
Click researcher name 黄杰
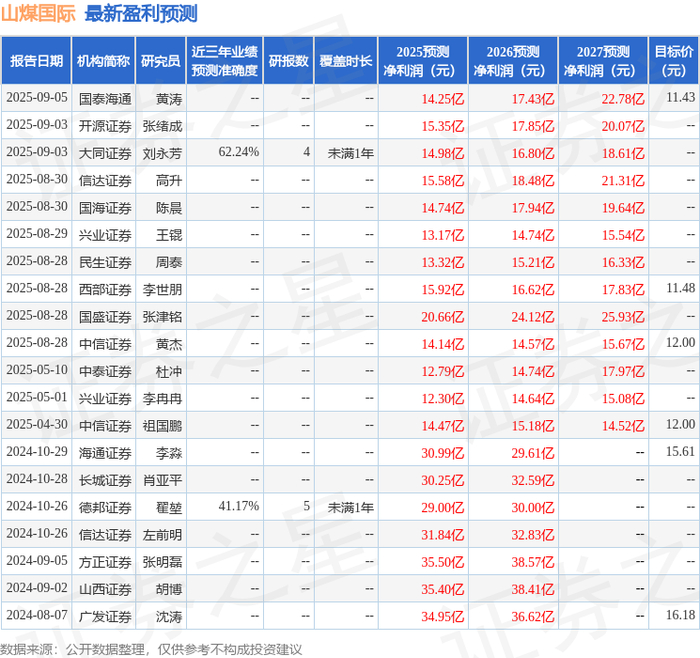pyautogui.click(x=169, y=344)
